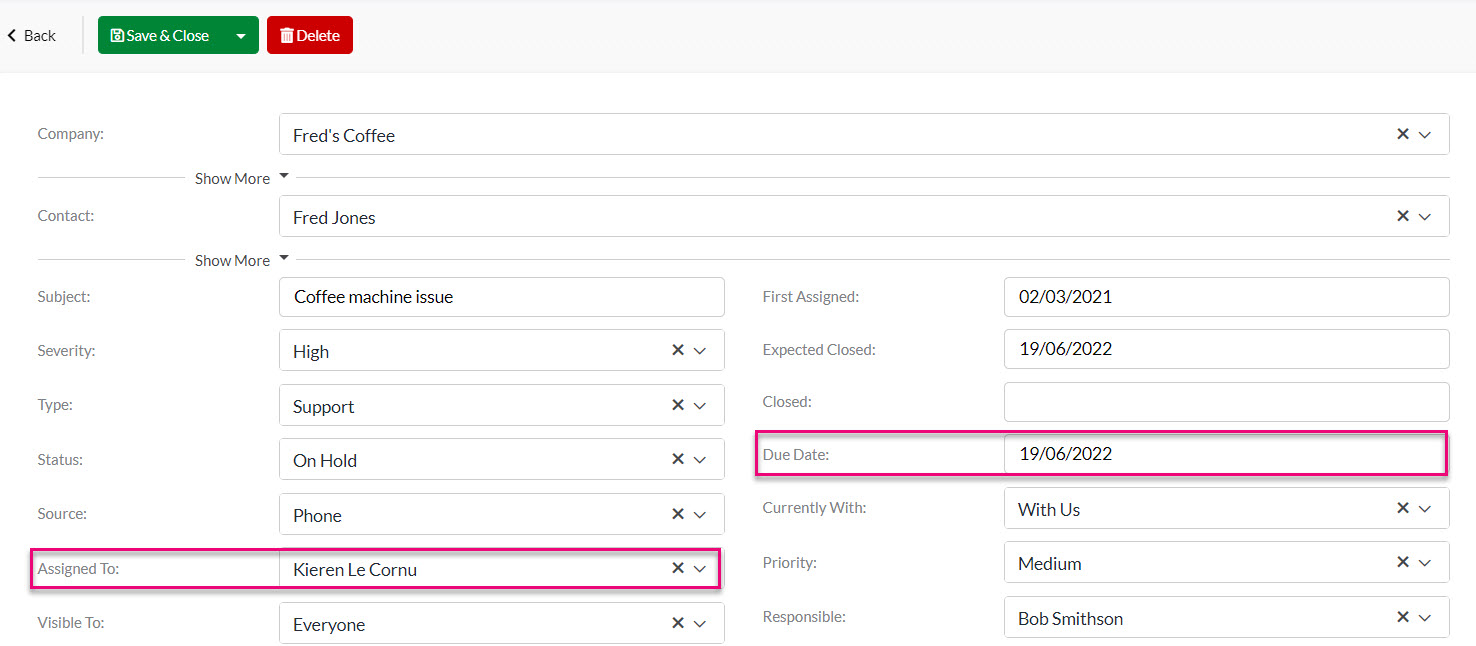The width and height of the screenshot is (1476, 646).
Task: Click the Save & Close button
Action: coord(160,36)
